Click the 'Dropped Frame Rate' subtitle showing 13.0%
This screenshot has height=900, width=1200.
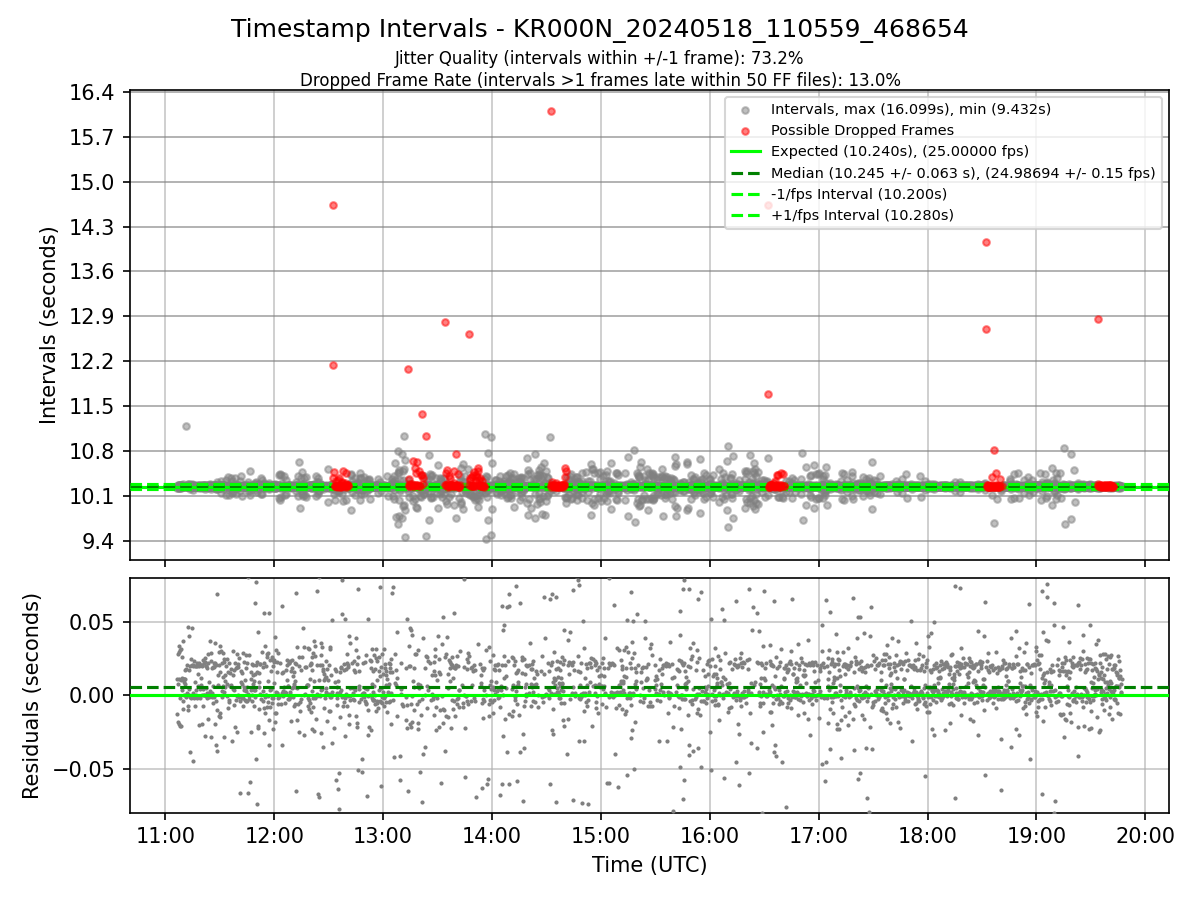600,79
